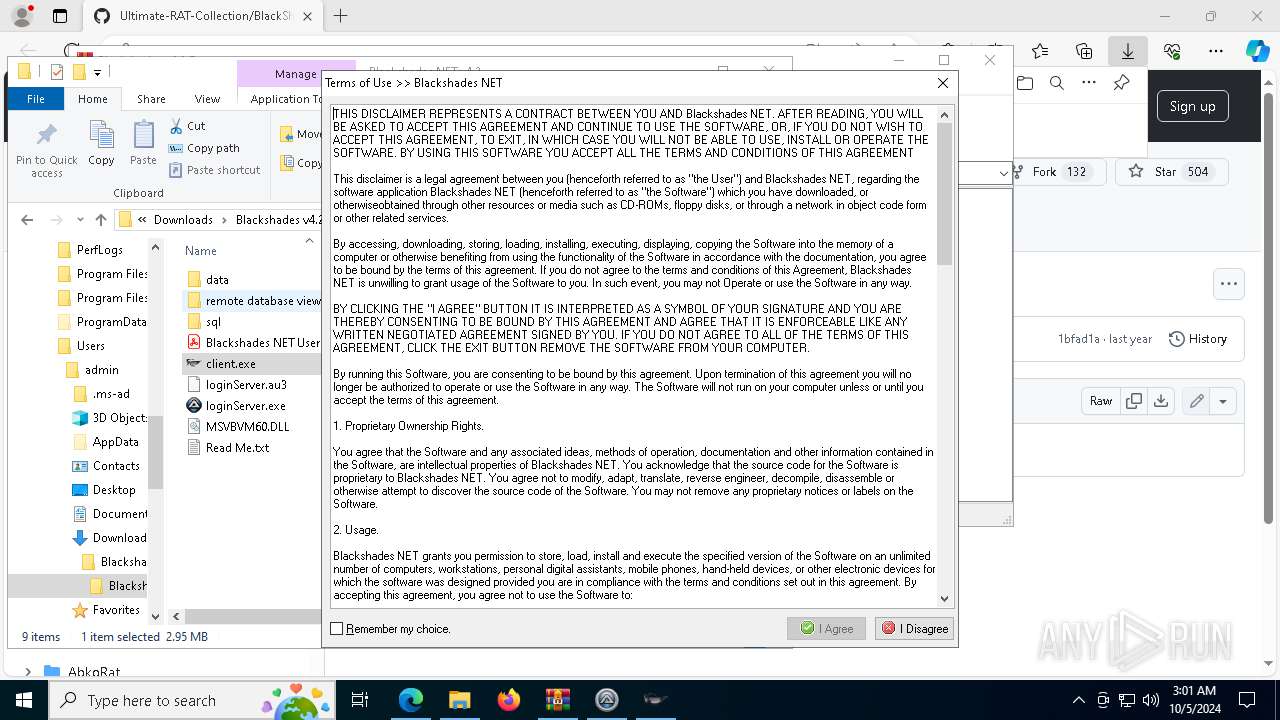
Task: Click Copy path in Clipboard group
Action: 204,148
